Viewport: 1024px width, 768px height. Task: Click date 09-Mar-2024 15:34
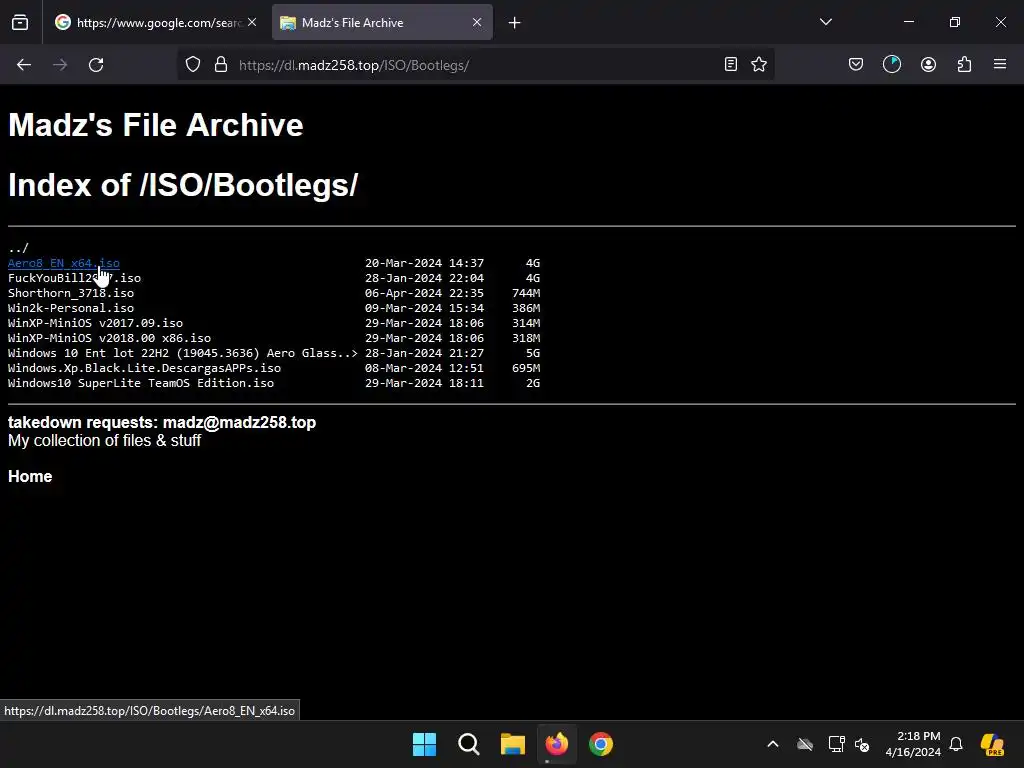pos(424,308)
